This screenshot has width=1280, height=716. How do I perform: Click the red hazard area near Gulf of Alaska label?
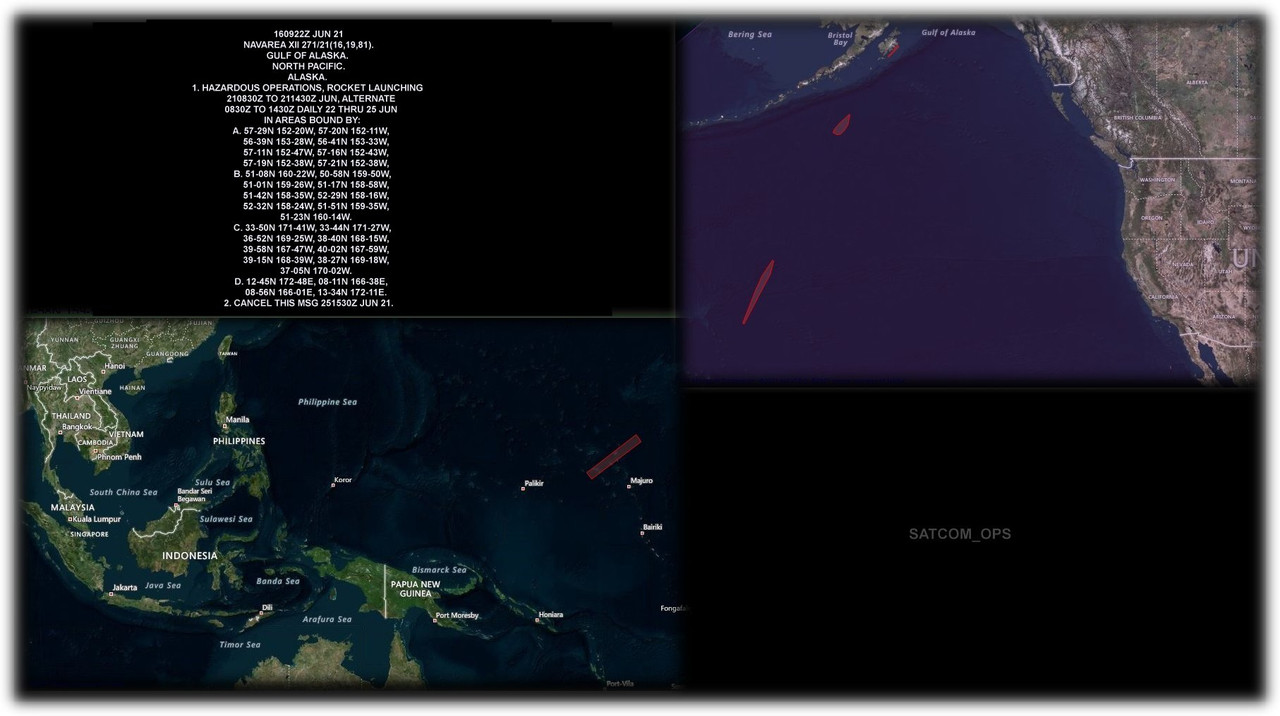tap(892, 48)
